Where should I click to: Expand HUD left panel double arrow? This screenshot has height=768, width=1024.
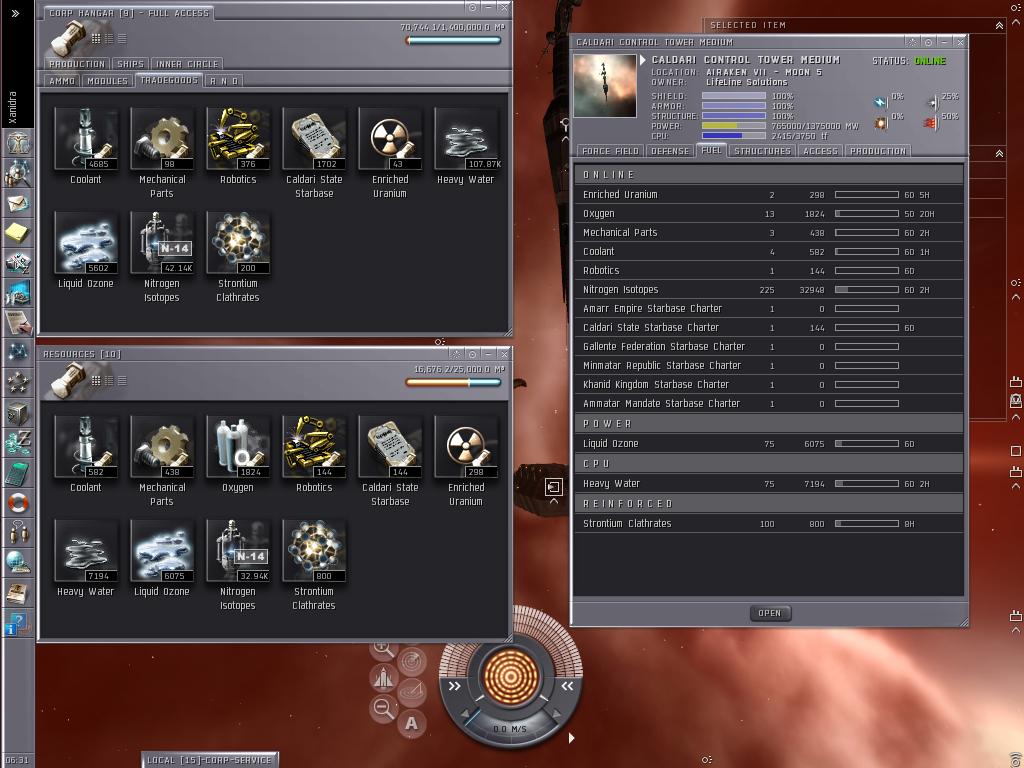tap(455, 686)
